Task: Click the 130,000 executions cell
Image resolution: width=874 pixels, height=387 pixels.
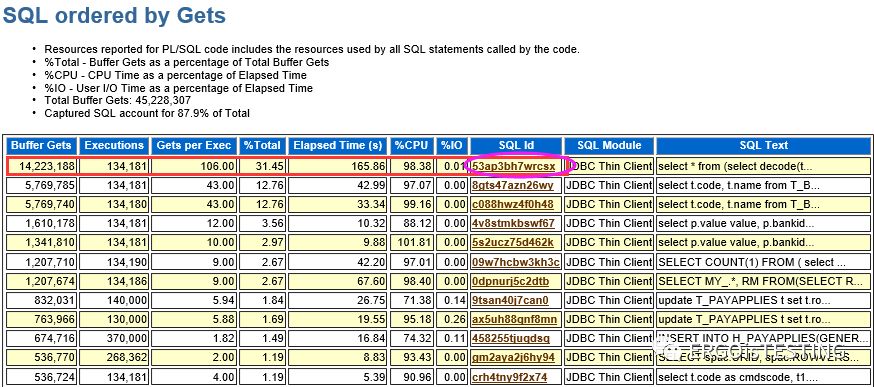Action: pyautogui.click(x=114, y=320)
